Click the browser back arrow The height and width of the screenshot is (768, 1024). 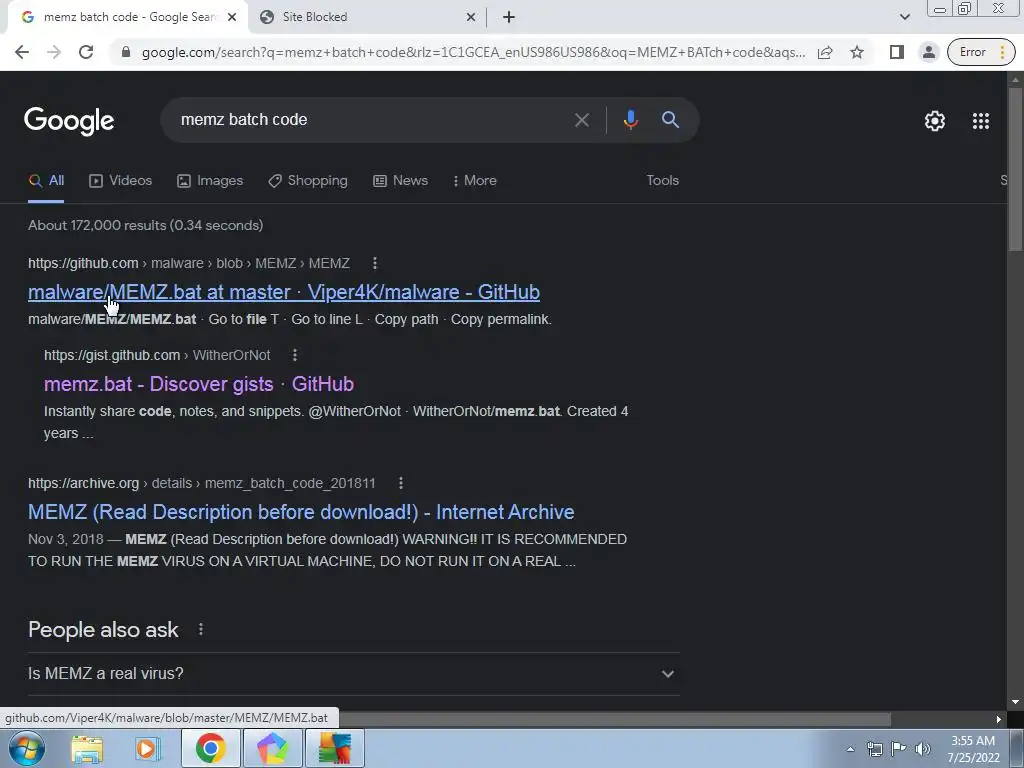[22, 52]
